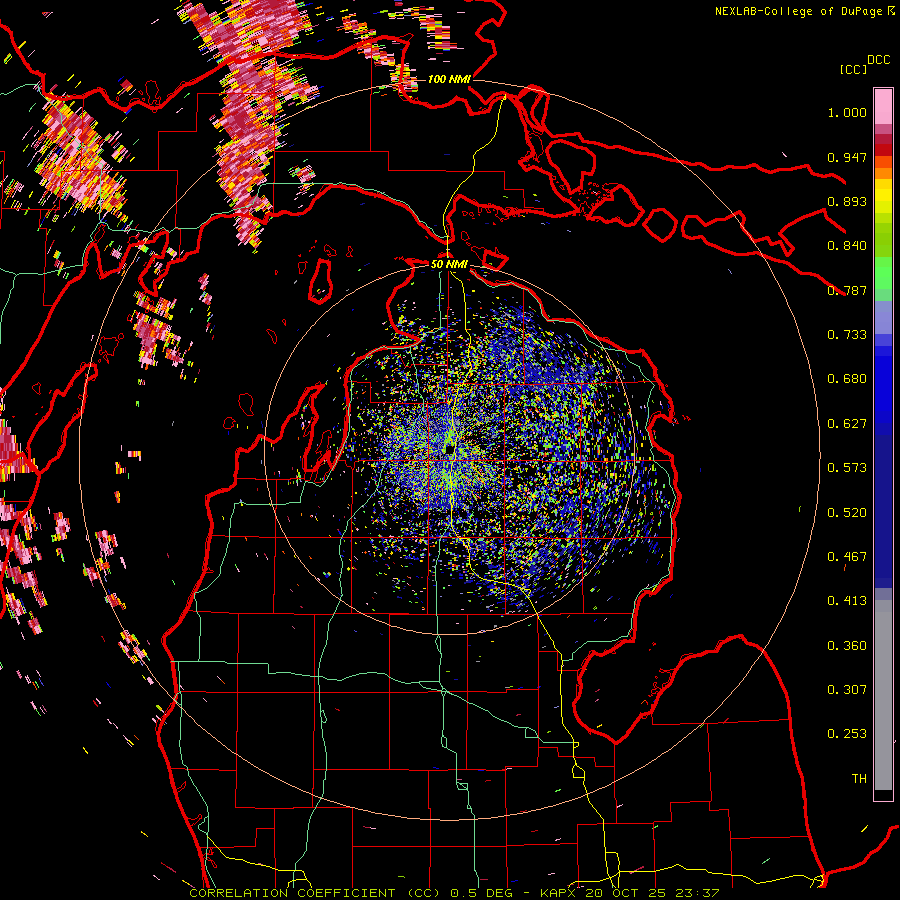The height and width of the screenshot is (900, 900).
Task: Click the 0.733 legend value
Action: tap(847, 335)
